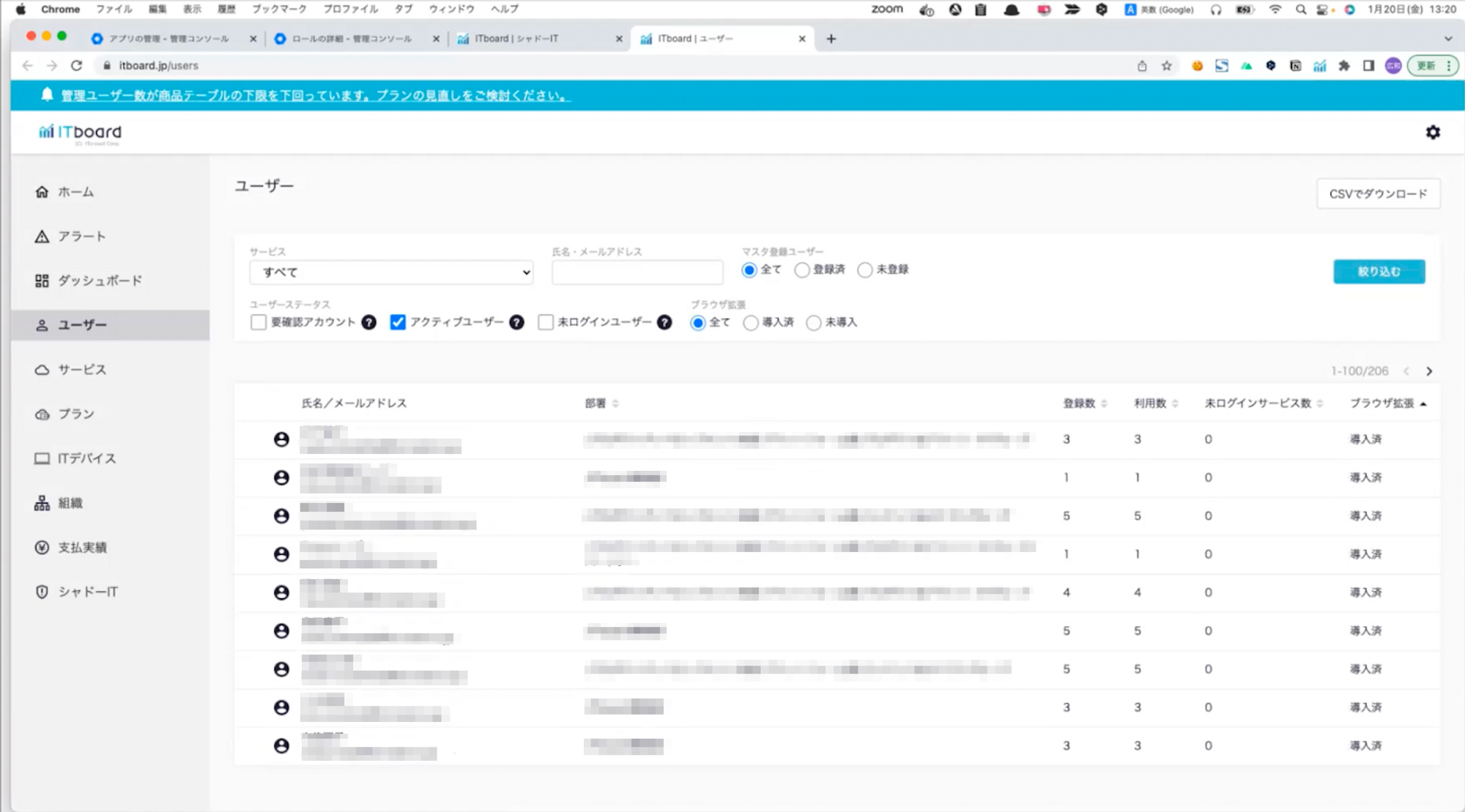
Task: Open the 支払実績 sidebar item
Action: pos(82,548)
